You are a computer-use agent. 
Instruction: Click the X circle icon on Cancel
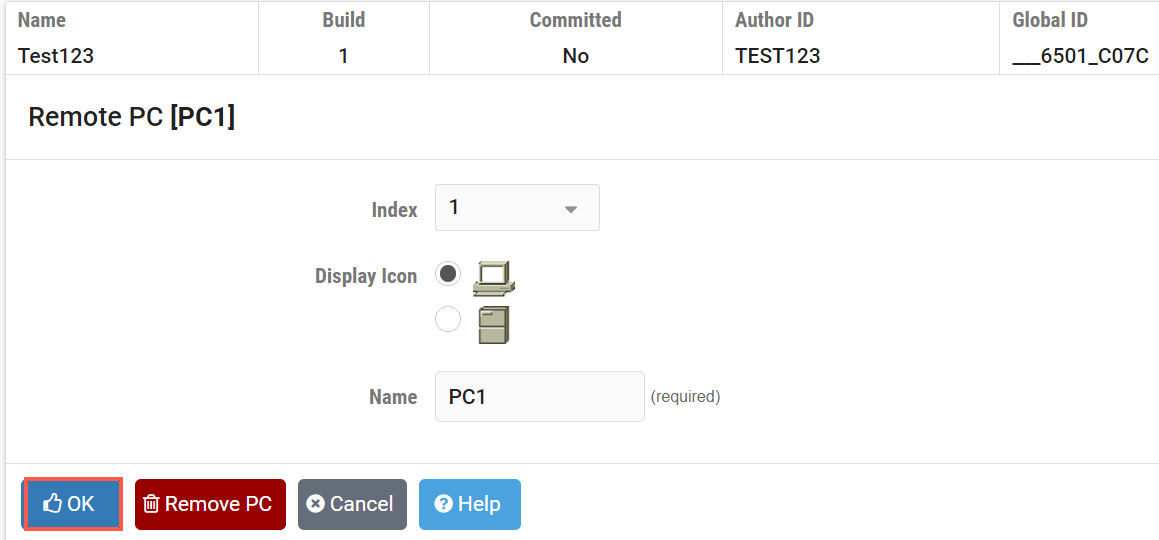coord(316,504)
